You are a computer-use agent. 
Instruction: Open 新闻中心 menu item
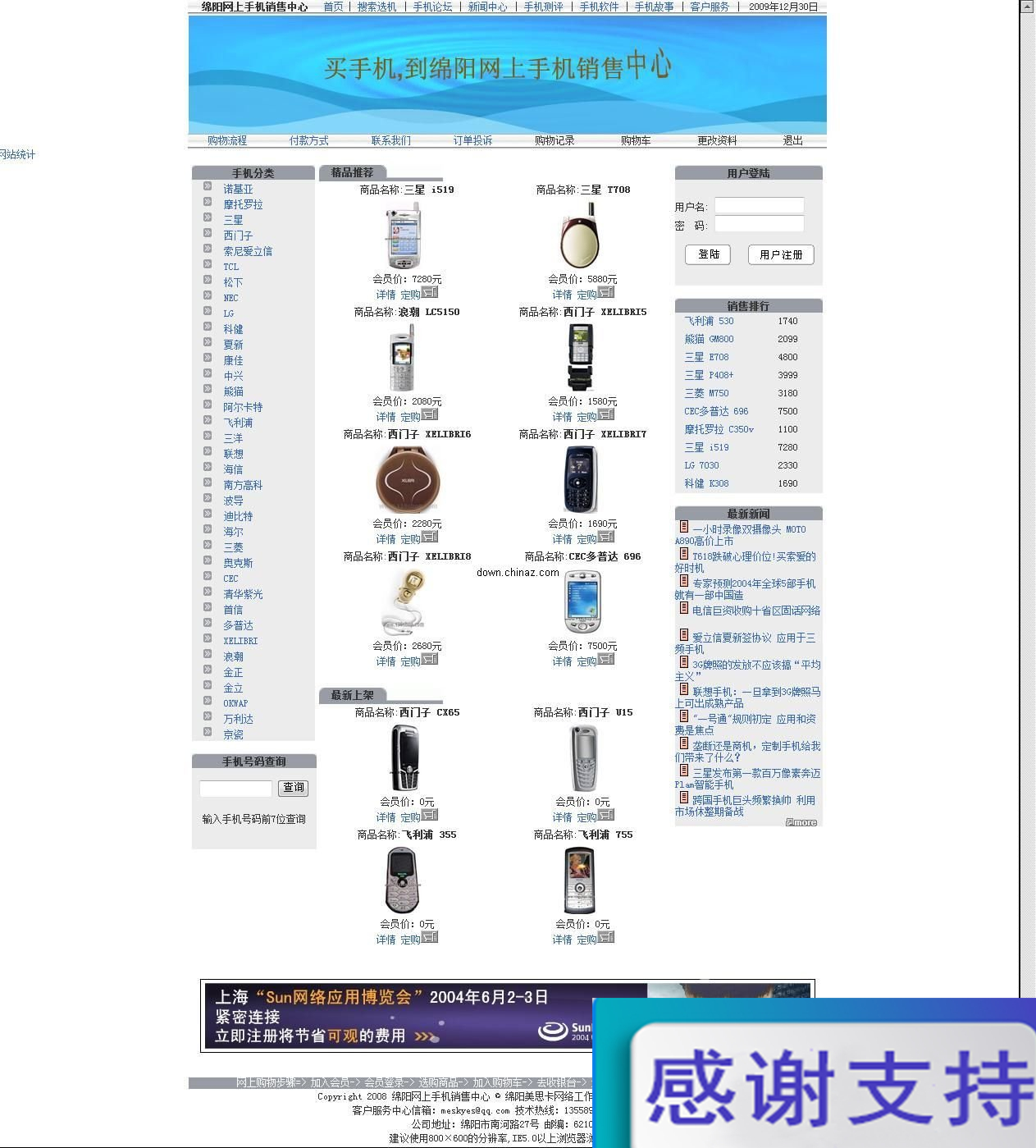[488, 7]
